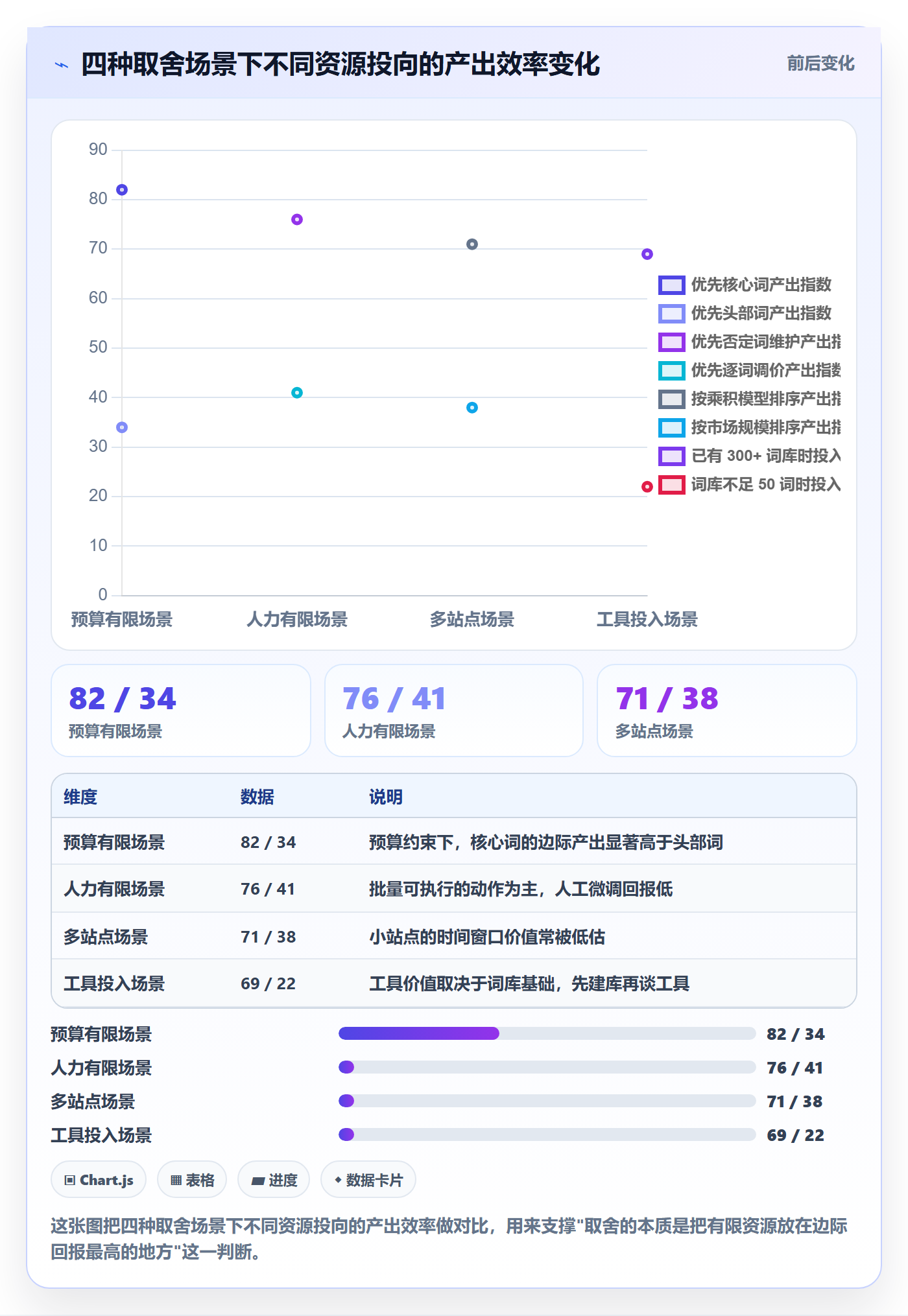Click the progress bar for 预算有限场景
The image size is (908, 1316).
547,1033
